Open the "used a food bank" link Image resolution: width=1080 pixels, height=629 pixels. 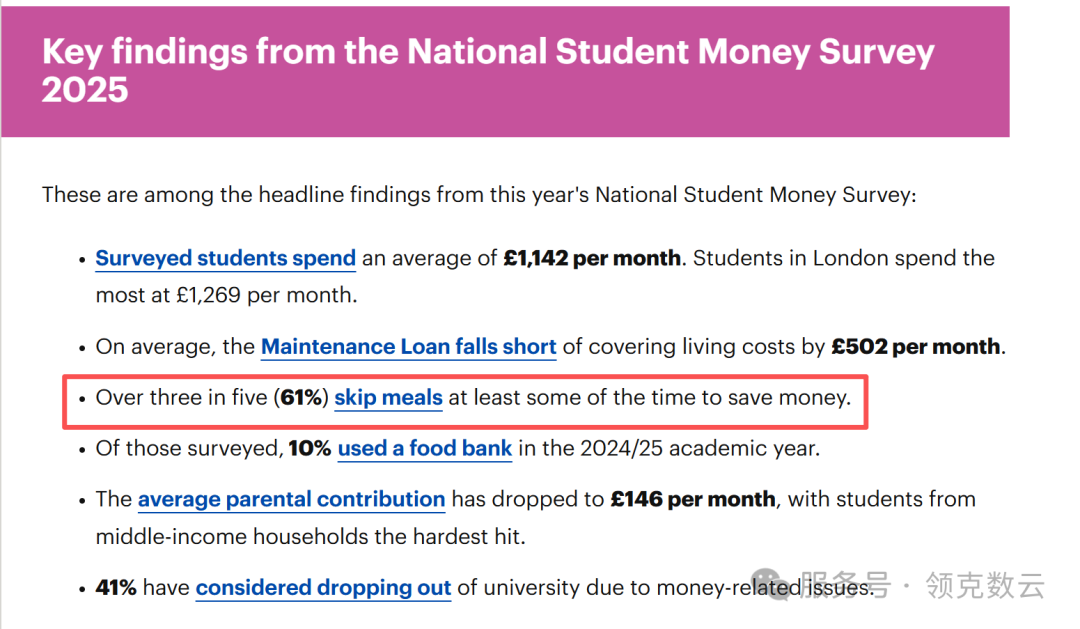(x=424, y=449)
